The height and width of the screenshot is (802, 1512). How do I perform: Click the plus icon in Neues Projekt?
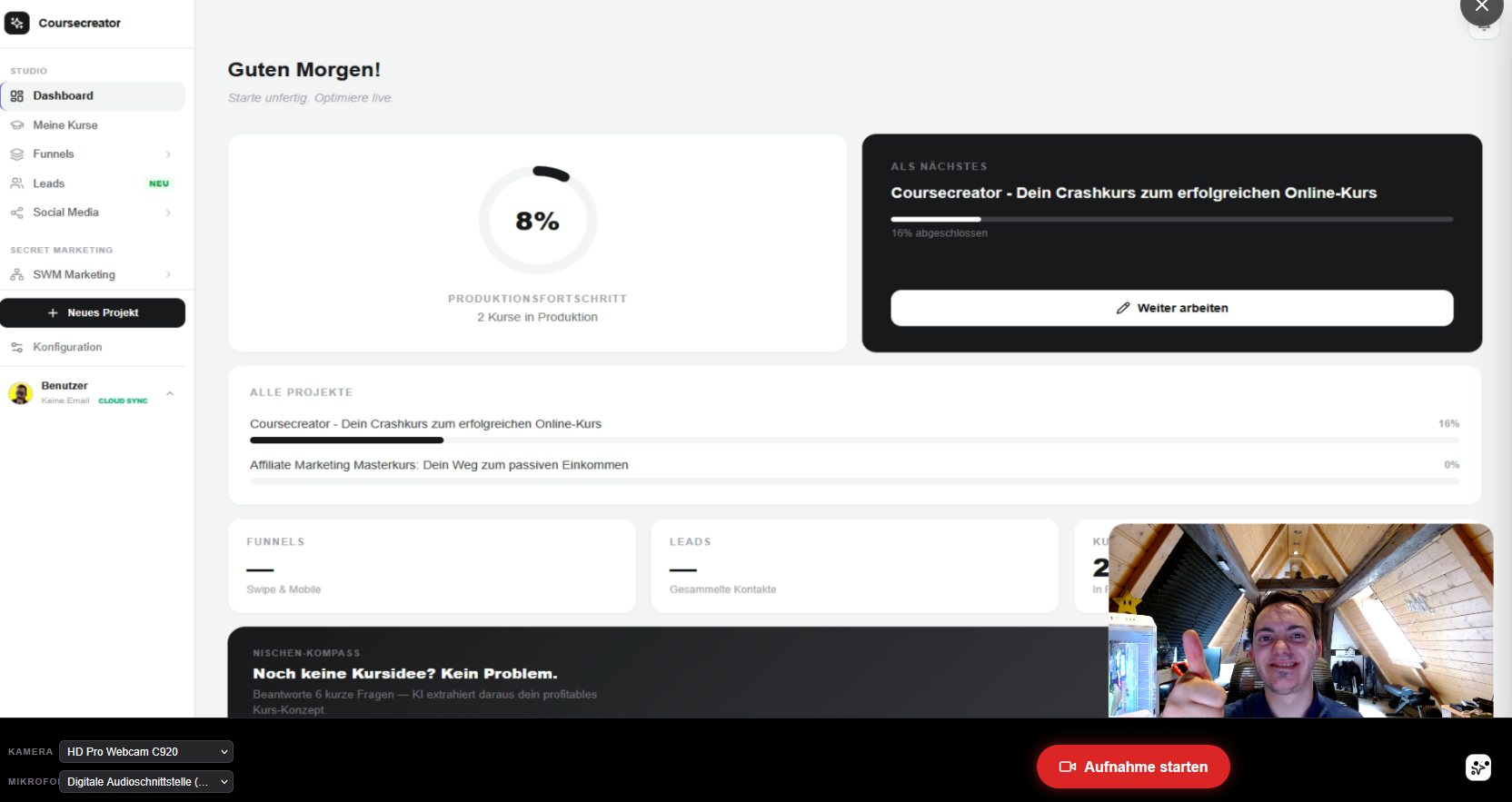(53, 312)
